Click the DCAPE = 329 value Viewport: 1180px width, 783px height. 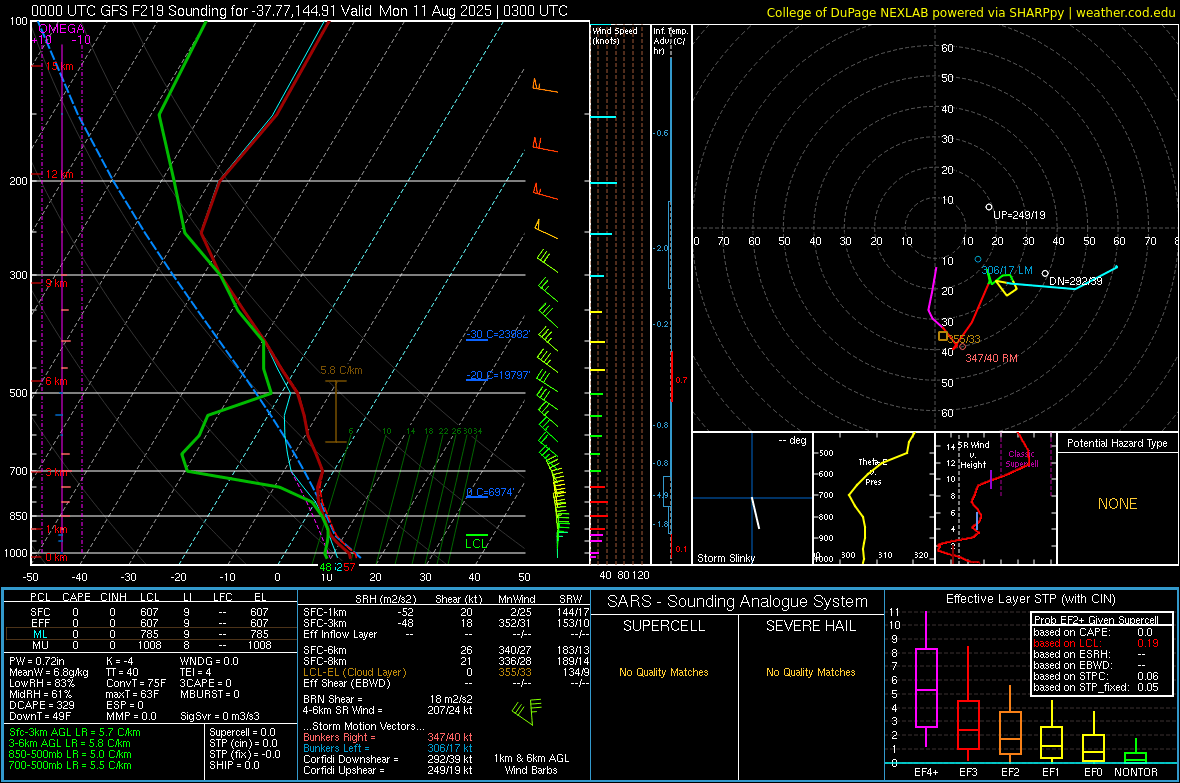[42, 705]
